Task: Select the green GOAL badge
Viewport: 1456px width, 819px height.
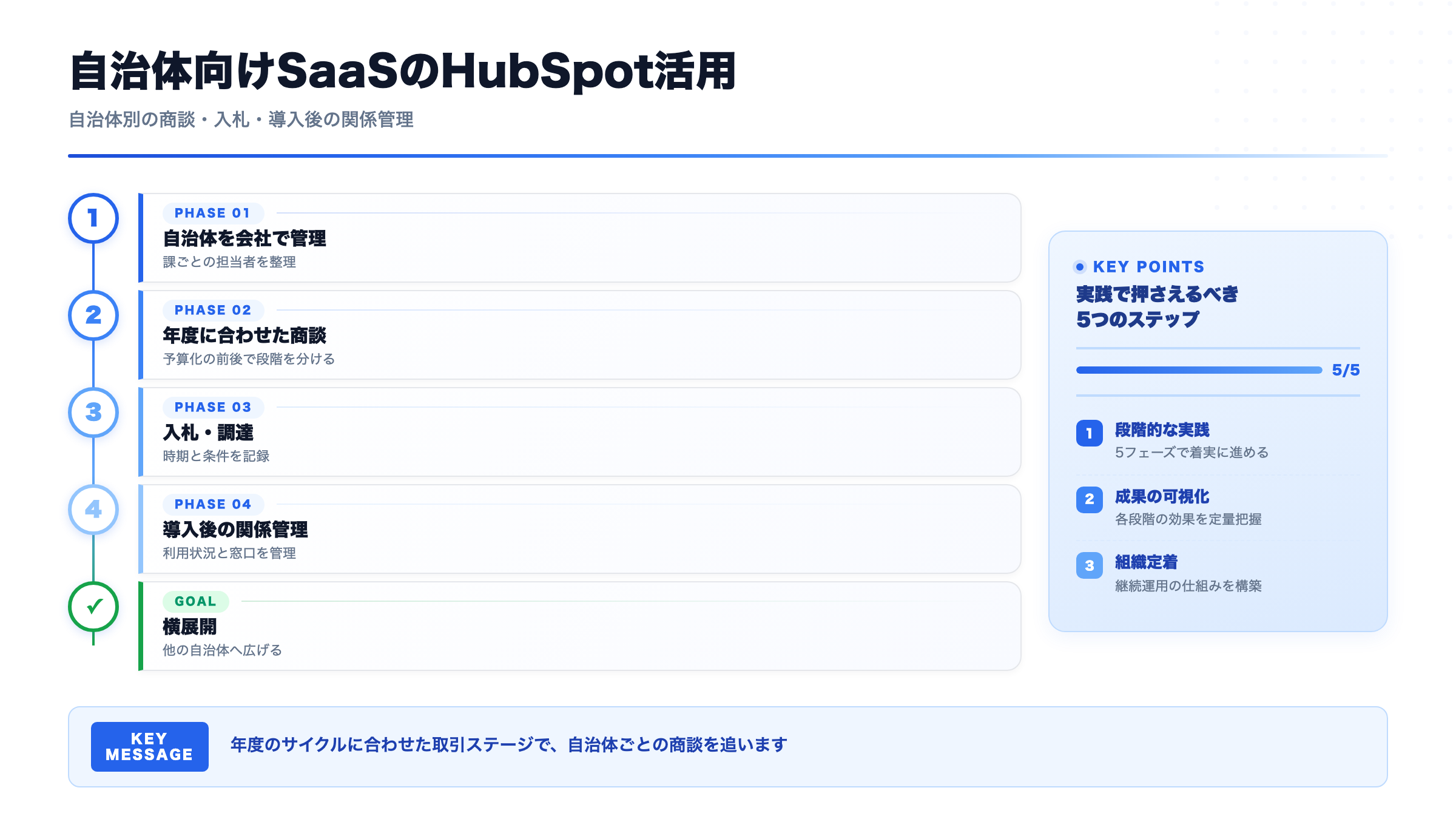Action: tap(195, 601)
